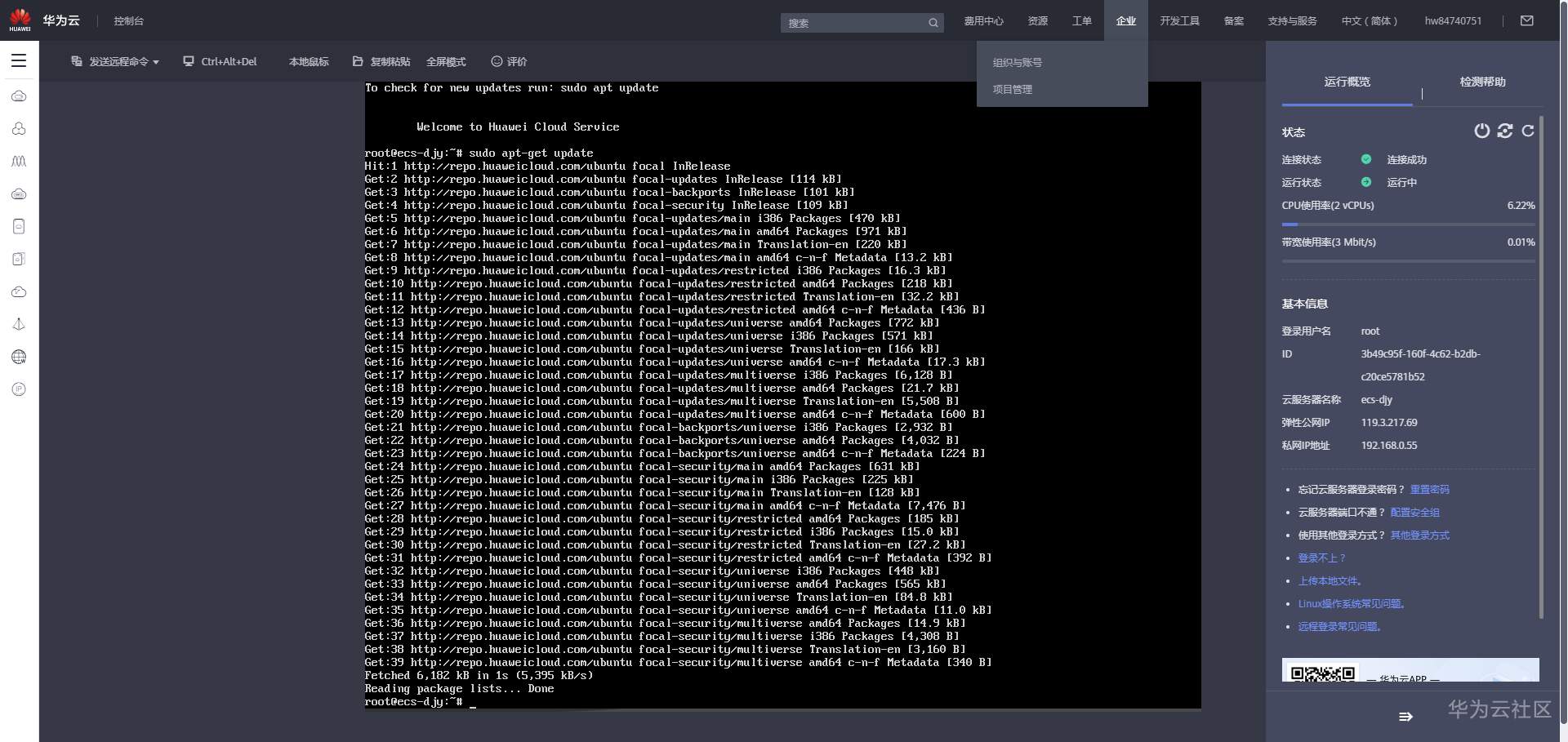Click the refresh icon beside the restart icon
The height and width of the screenshot is (742, 1568).
pyautogui.click(x=1528, y=131)
